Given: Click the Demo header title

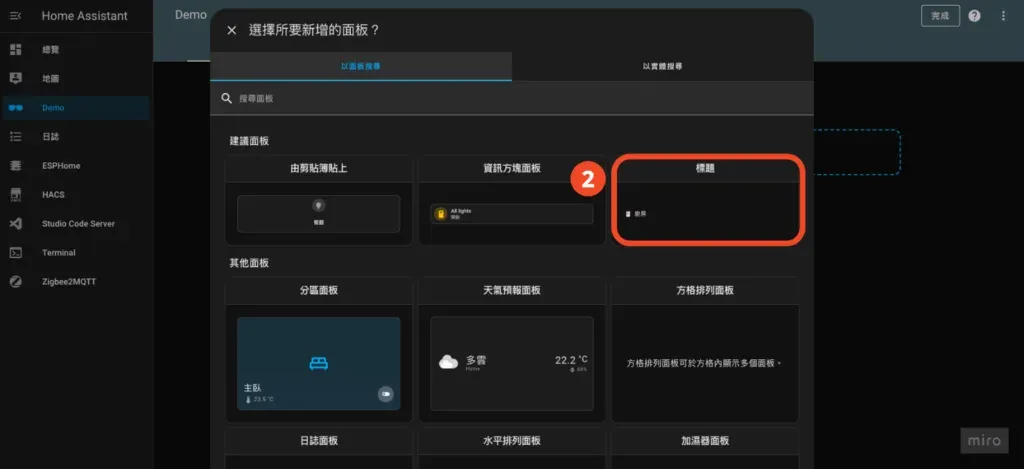Looking at the screenshot, I should pyautogui.click(x=191, y=14).
